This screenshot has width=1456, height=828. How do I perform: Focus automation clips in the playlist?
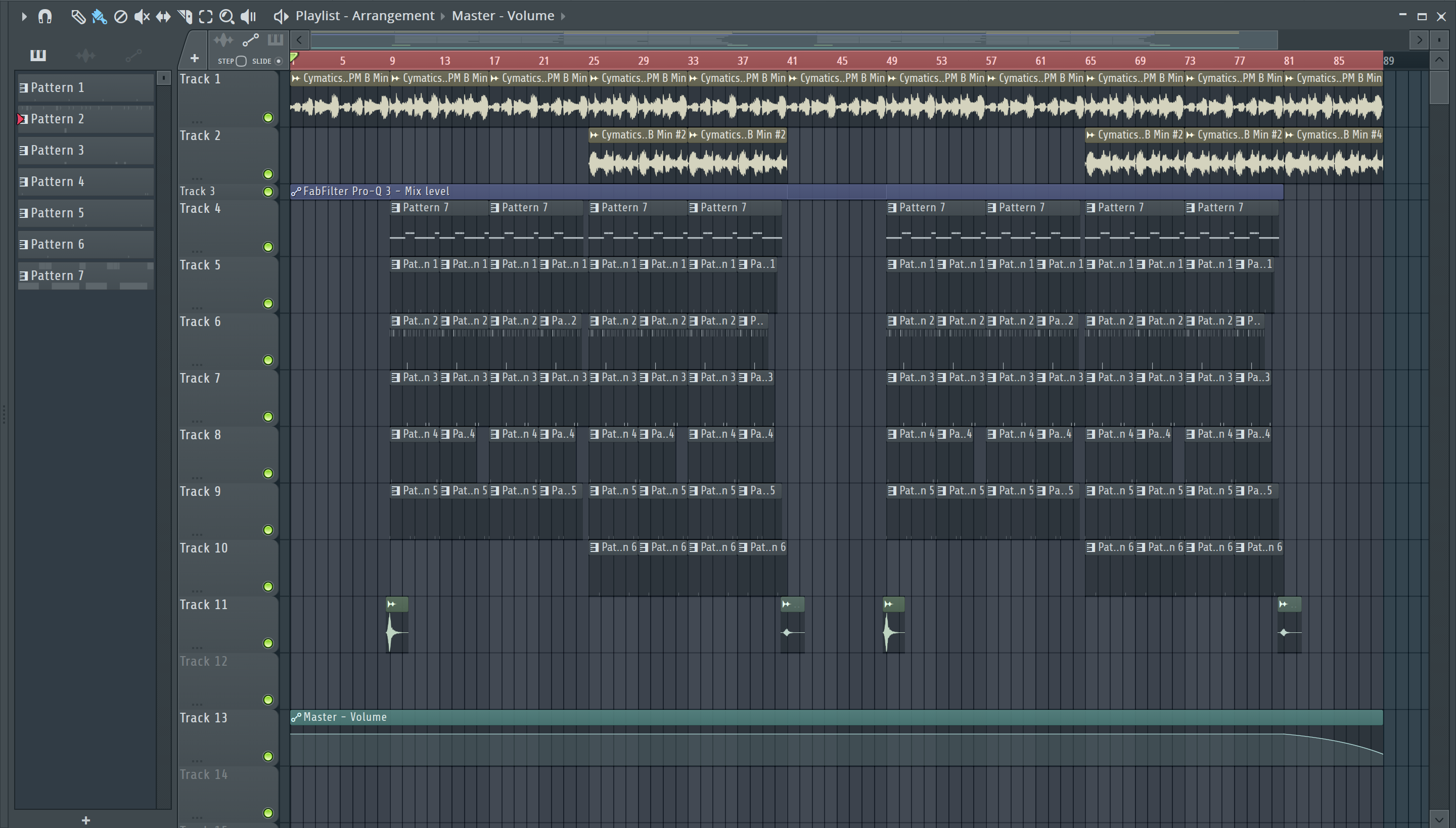250,40
